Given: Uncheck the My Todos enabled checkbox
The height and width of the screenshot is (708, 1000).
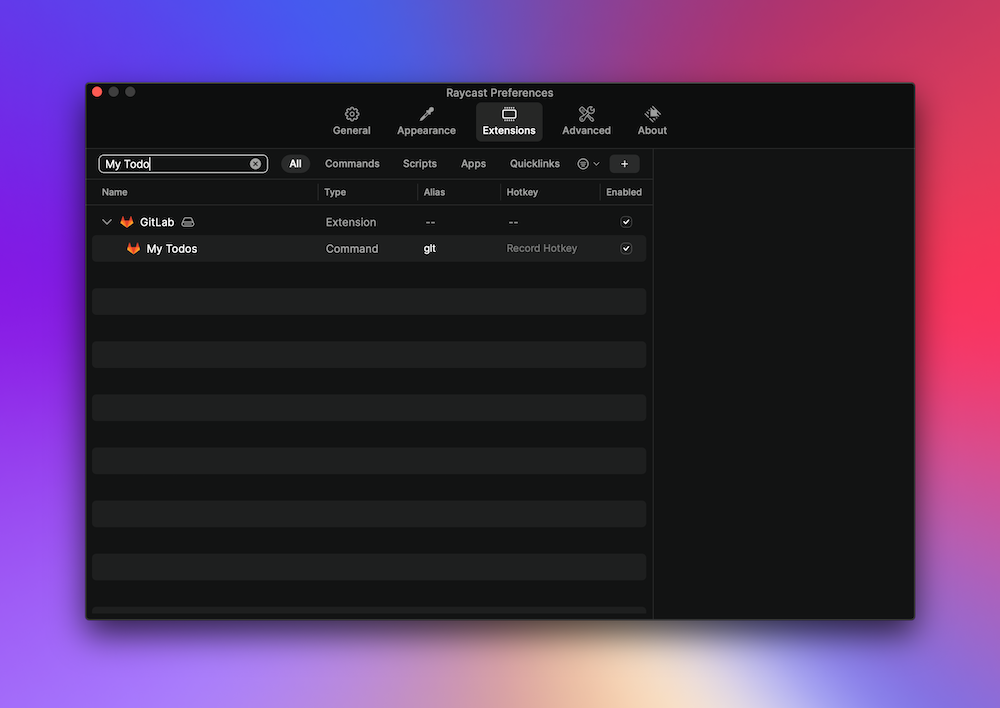Looking at the screenshot, I should pyautogui.click(x=626, y=248).
